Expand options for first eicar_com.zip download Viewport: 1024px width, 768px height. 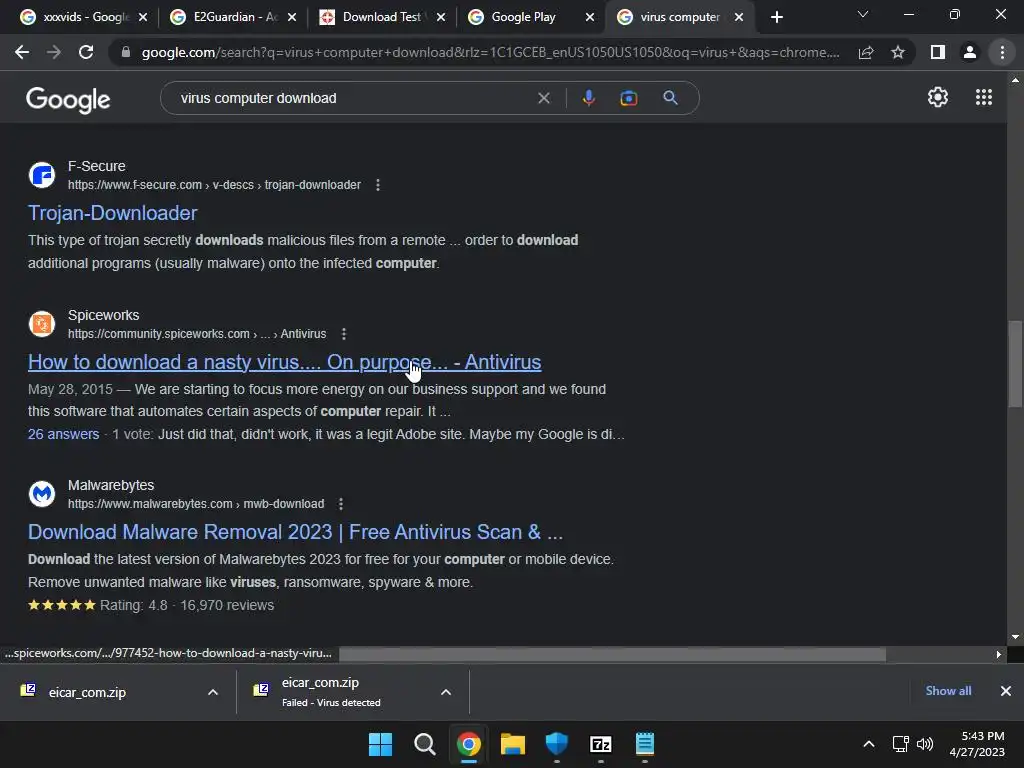[213, 692]
